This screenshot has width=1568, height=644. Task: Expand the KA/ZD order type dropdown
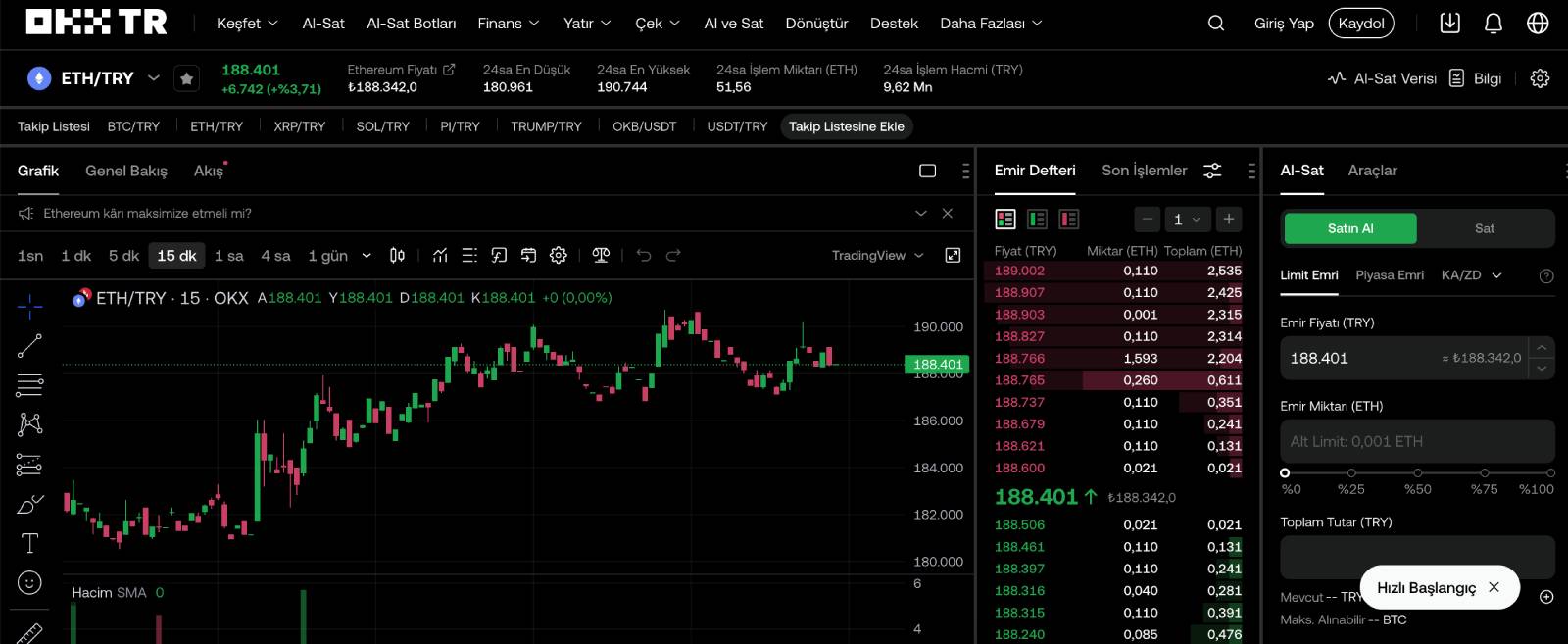(1471, 275)
